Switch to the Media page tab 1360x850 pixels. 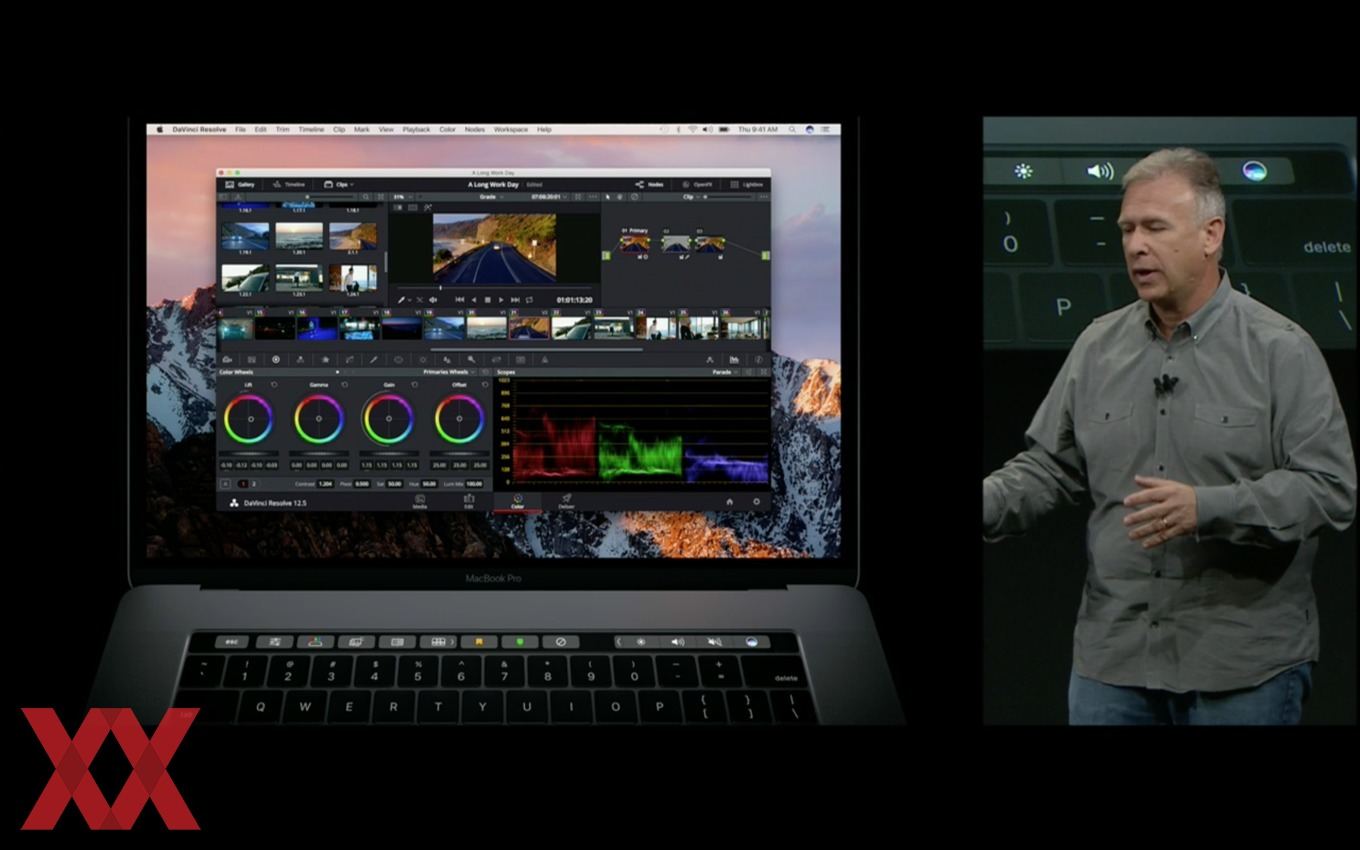pos(420,500)
